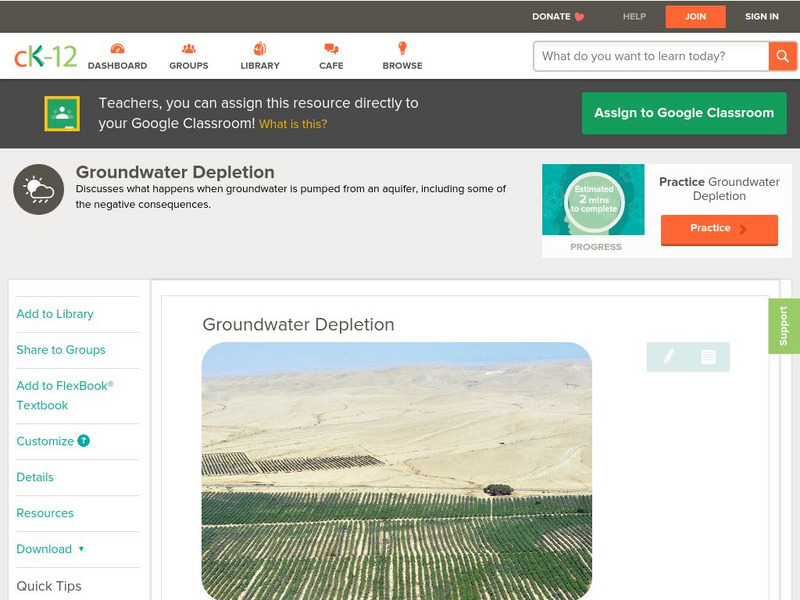The width and height of the screenshot is (800, 600).
Task: Click the Google Classroom icon in the banner
Action: pyautogui.click(x=62, y=112)
